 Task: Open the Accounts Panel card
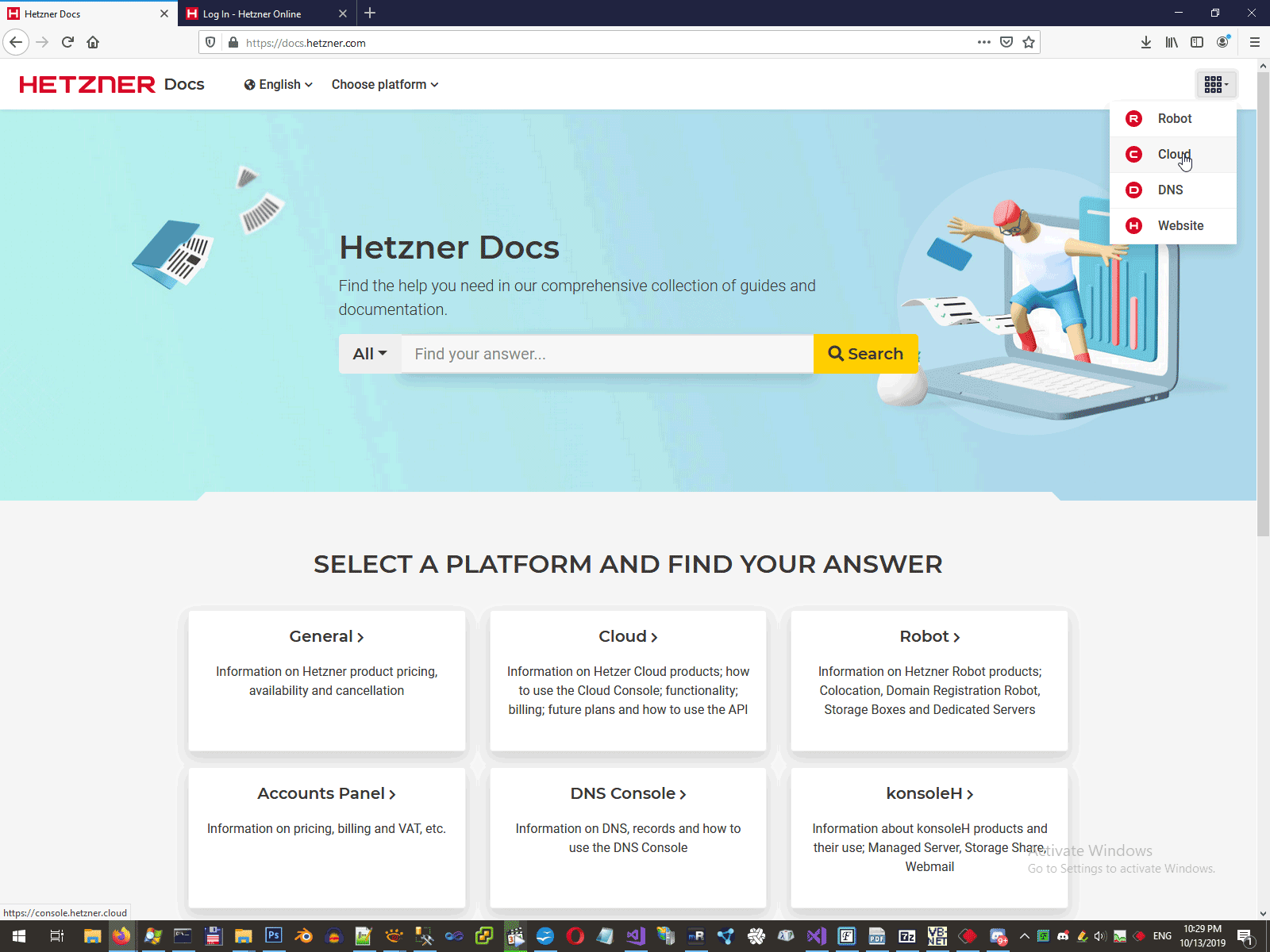327,837
